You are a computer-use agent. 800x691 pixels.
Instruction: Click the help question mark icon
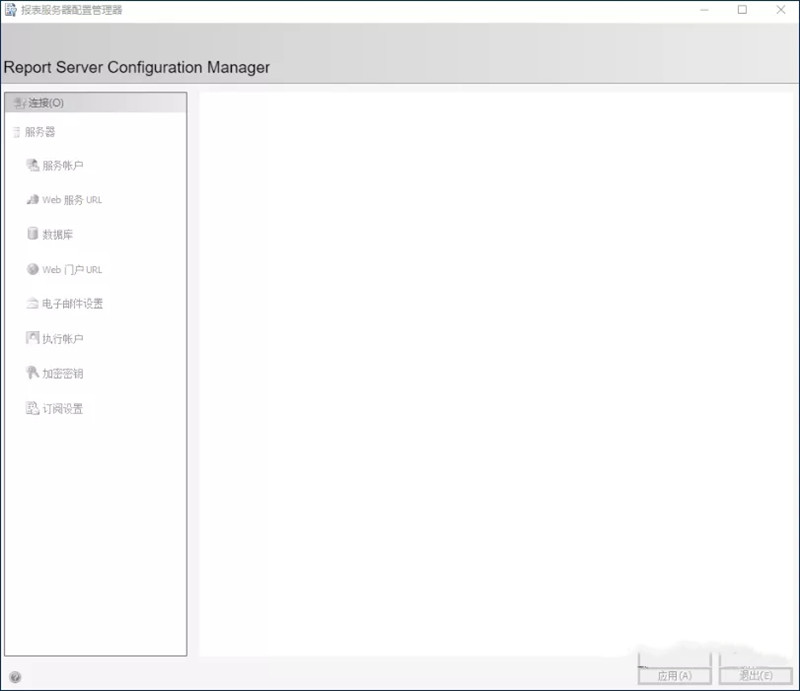click(x=15, y=677)
